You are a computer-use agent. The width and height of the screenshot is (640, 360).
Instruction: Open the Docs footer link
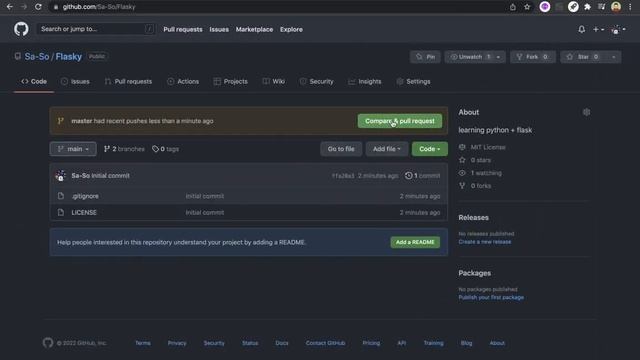coord(282,343)
